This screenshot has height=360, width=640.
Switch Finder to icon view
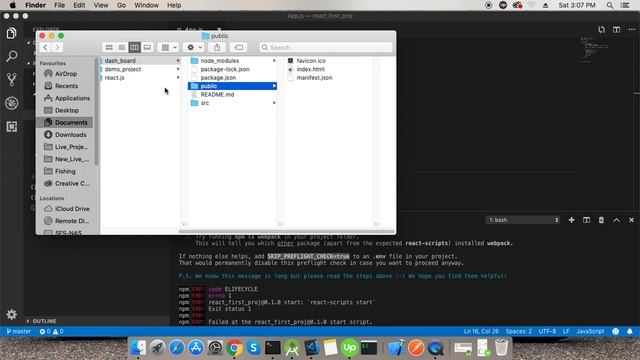coord(109,47)
